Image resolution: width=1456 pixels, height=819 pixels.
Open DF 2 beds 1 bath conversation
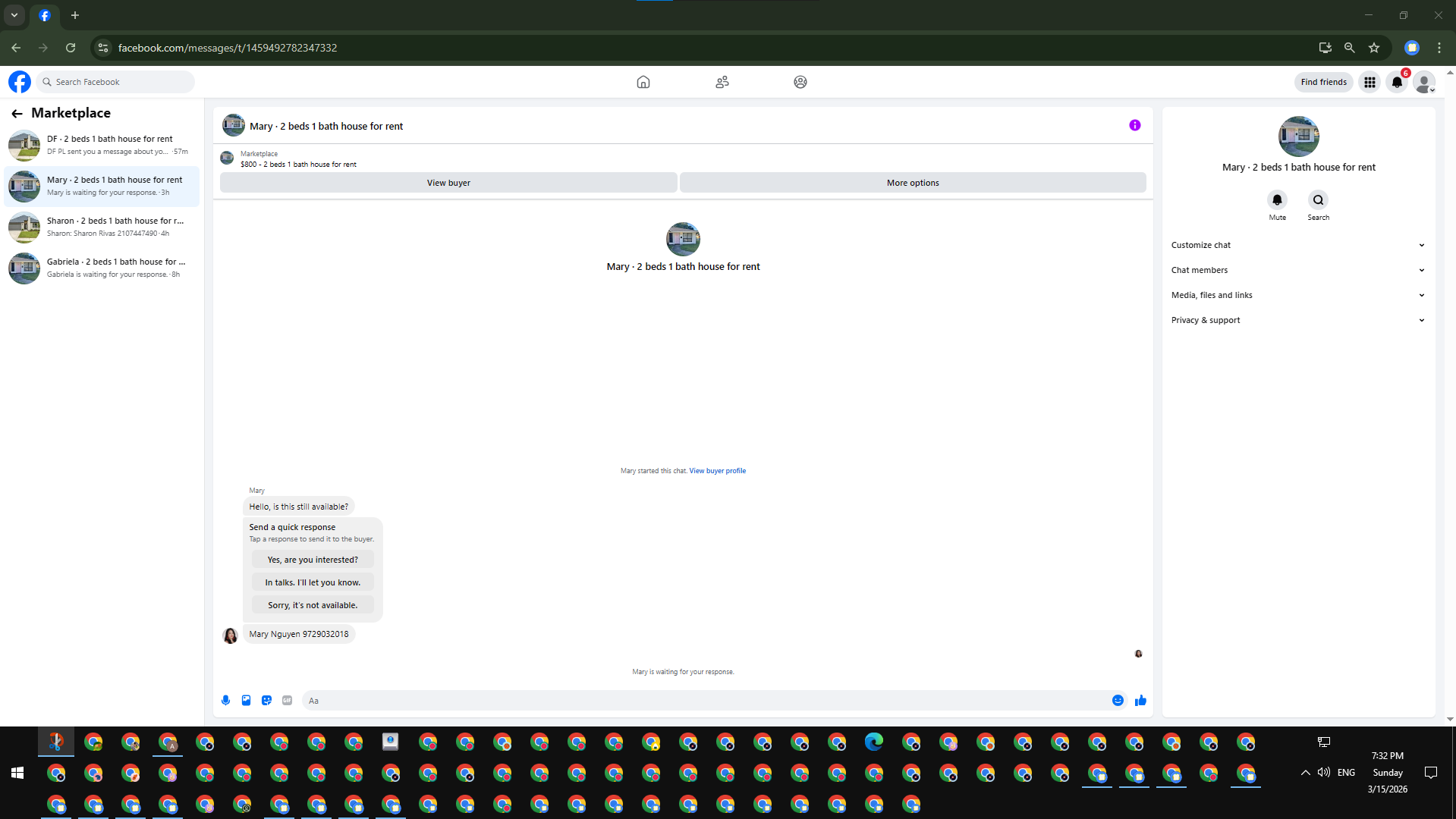point(102,146)
